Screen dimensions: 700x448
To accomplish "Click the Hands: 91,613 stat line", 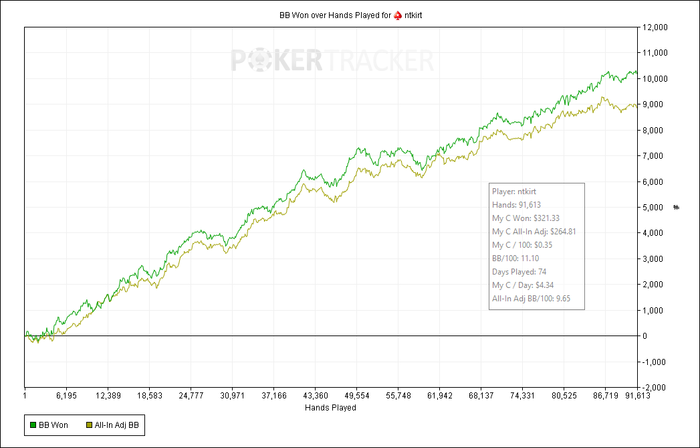I will click(x=516, y=205).
